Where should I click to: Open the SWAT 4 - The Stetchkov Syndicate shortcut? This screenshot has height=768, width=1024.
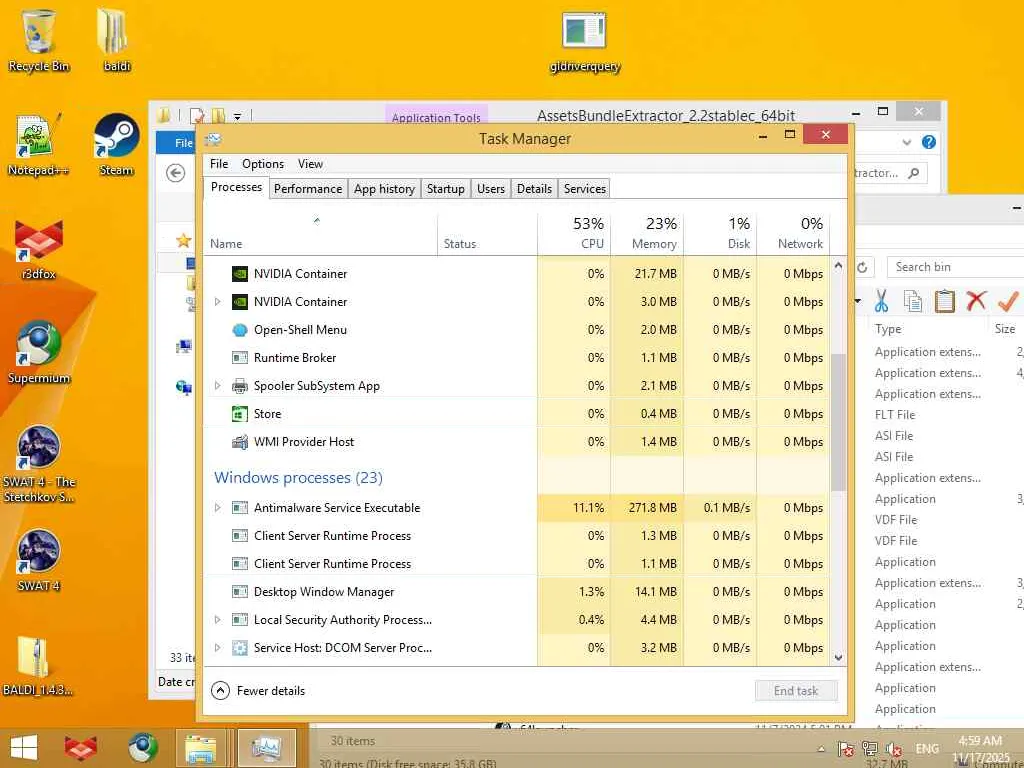click(x=39, y=464)
